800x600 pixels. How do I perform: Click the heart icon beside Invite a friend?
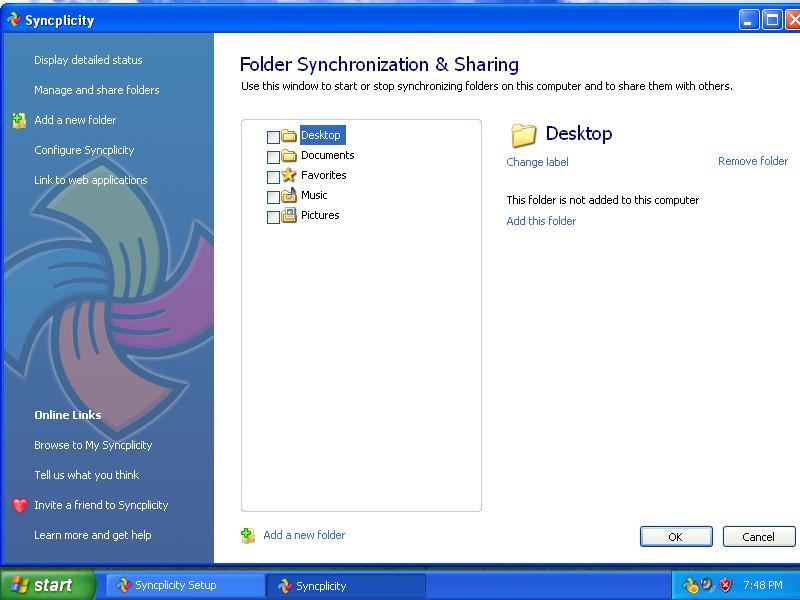click(x=19, y=505)
